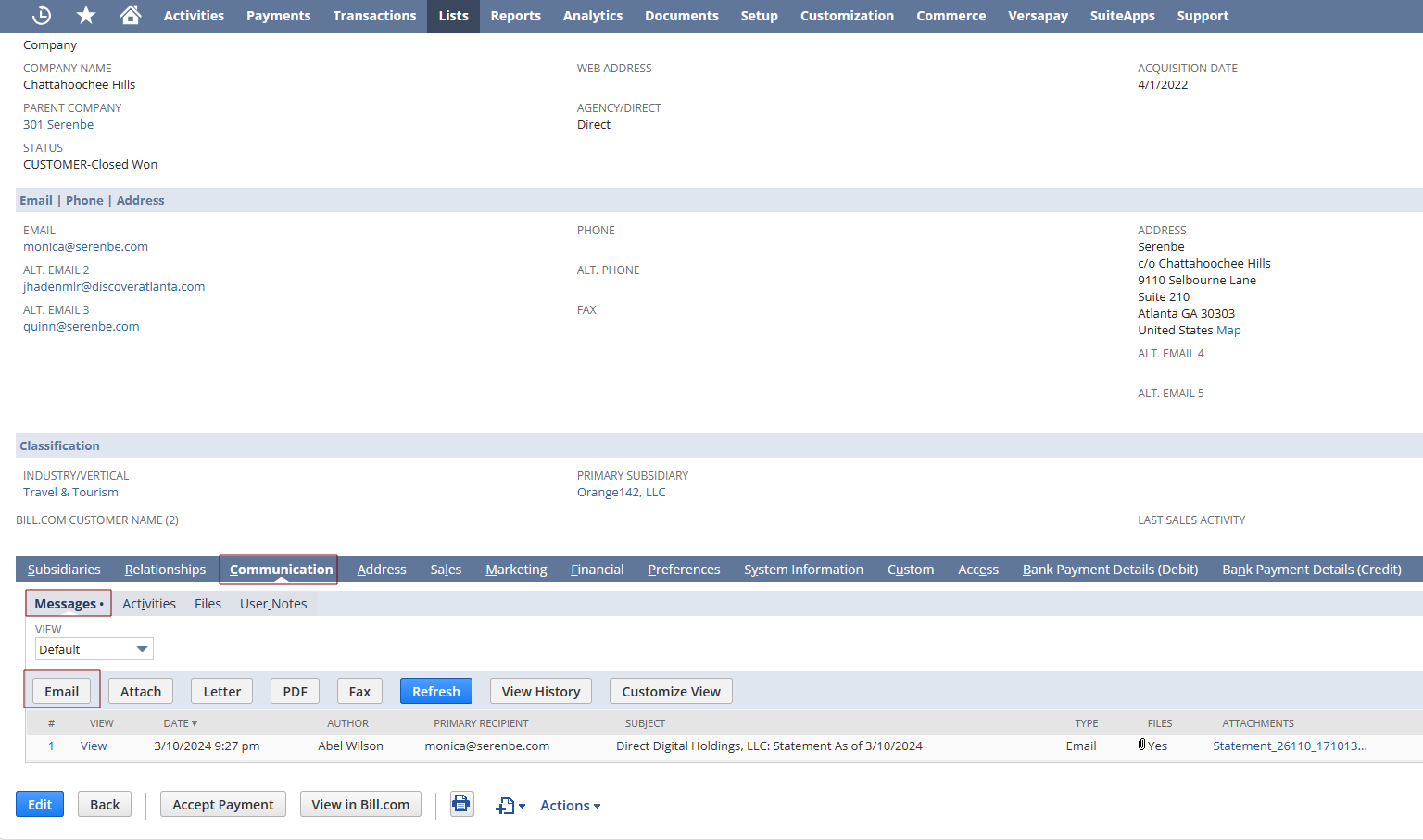
Task: Go to Home via house icon
Action: pos(131,16)
